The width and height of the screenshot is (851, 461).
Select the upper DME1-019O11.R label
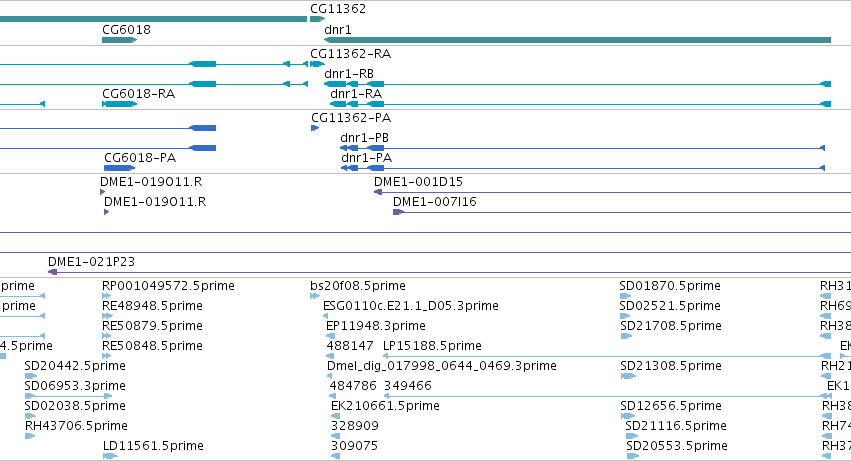click(x=151, y=181)
